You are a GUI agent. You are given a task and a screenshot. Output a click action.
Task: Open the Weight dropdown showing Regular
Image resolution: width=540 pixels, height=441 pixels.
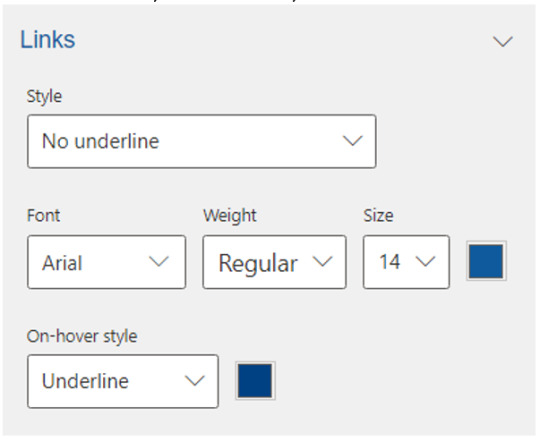click(x=274, y=262)
